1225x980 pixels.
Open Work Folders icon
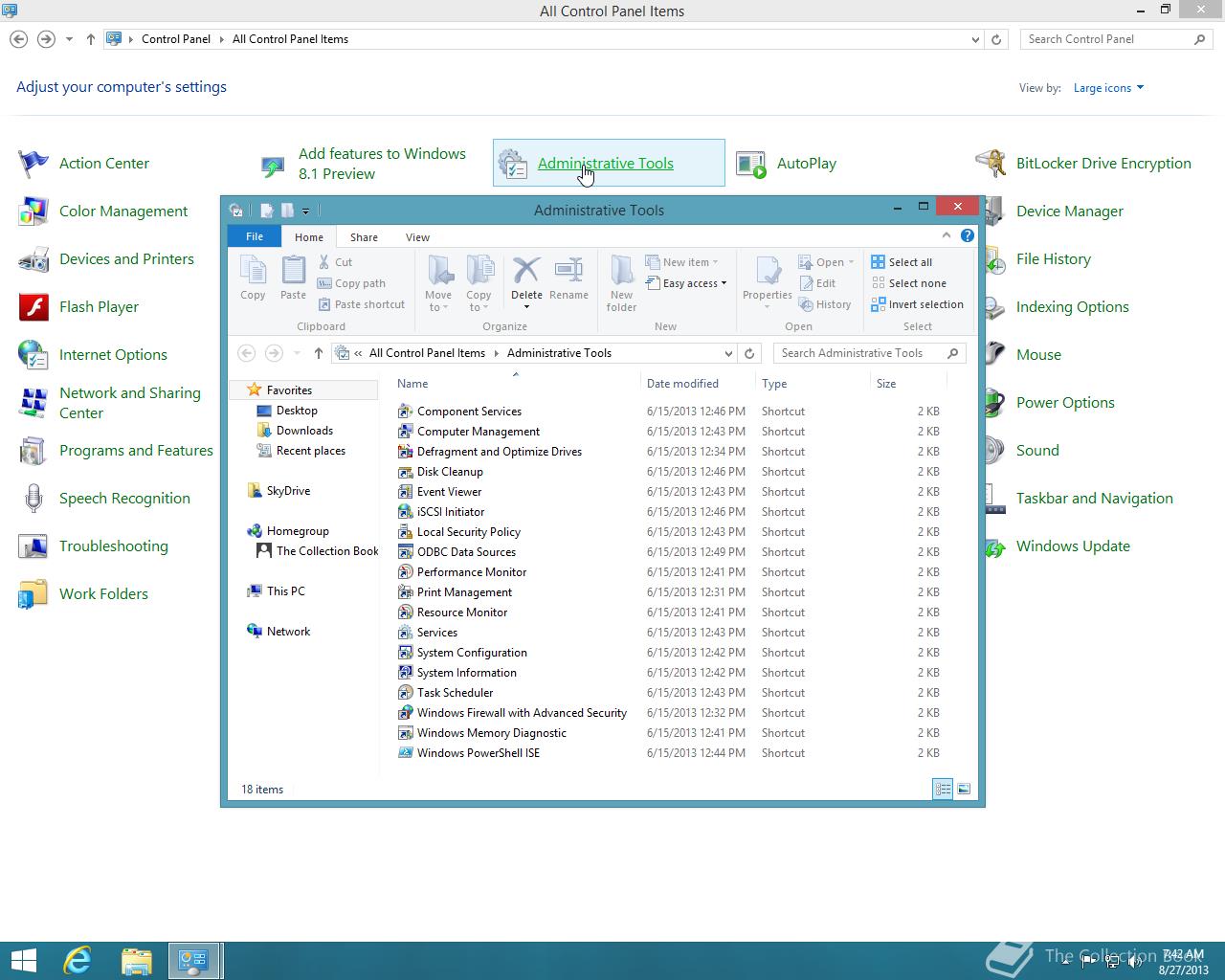click(x=33, y=594)
